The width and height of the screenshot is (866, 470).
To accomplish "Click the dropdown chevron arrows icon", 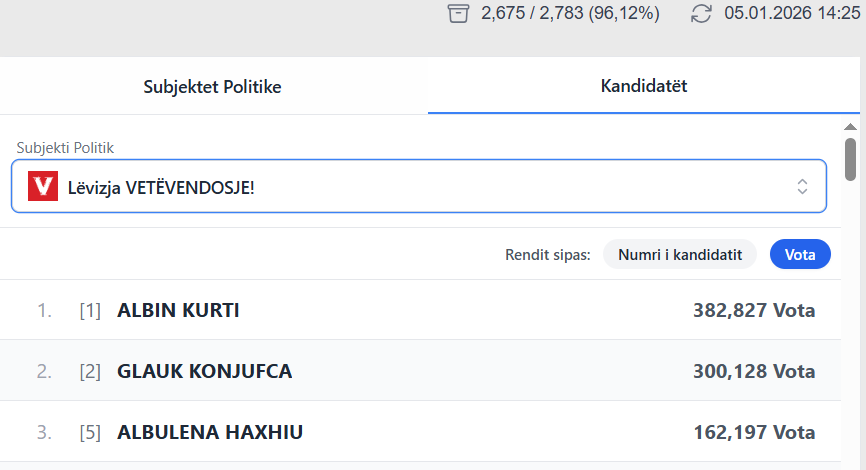I will point(801,187).
